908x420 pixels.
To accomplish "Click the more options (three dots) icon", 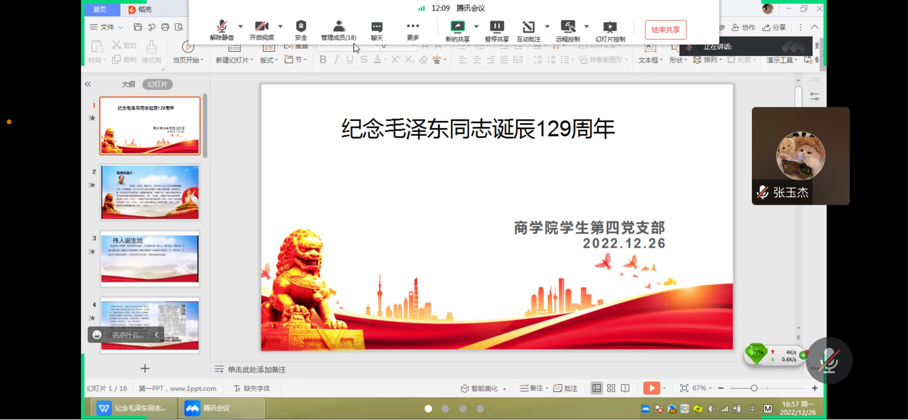I will click(x=413, y=30).
